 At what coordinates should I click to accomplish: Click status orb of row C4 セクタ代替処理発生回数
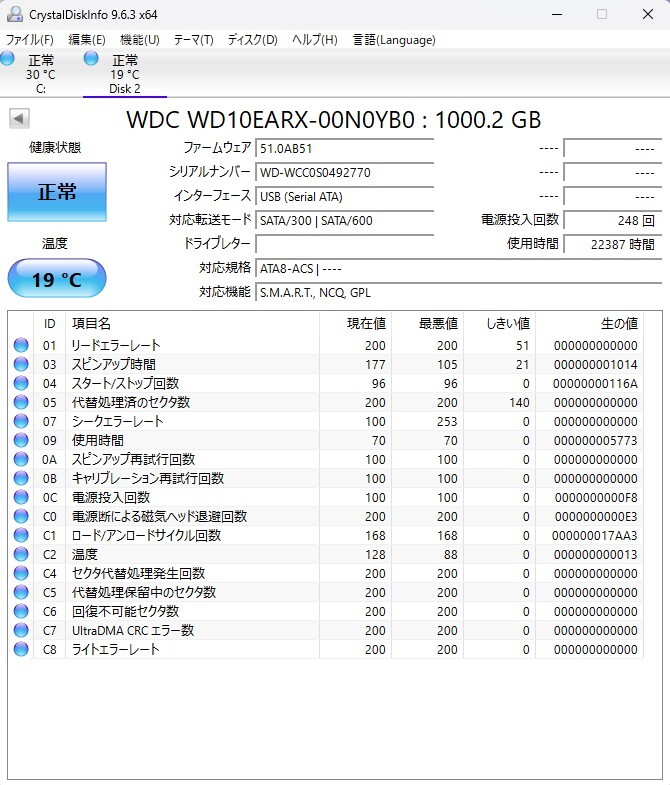tap(21, 573)
